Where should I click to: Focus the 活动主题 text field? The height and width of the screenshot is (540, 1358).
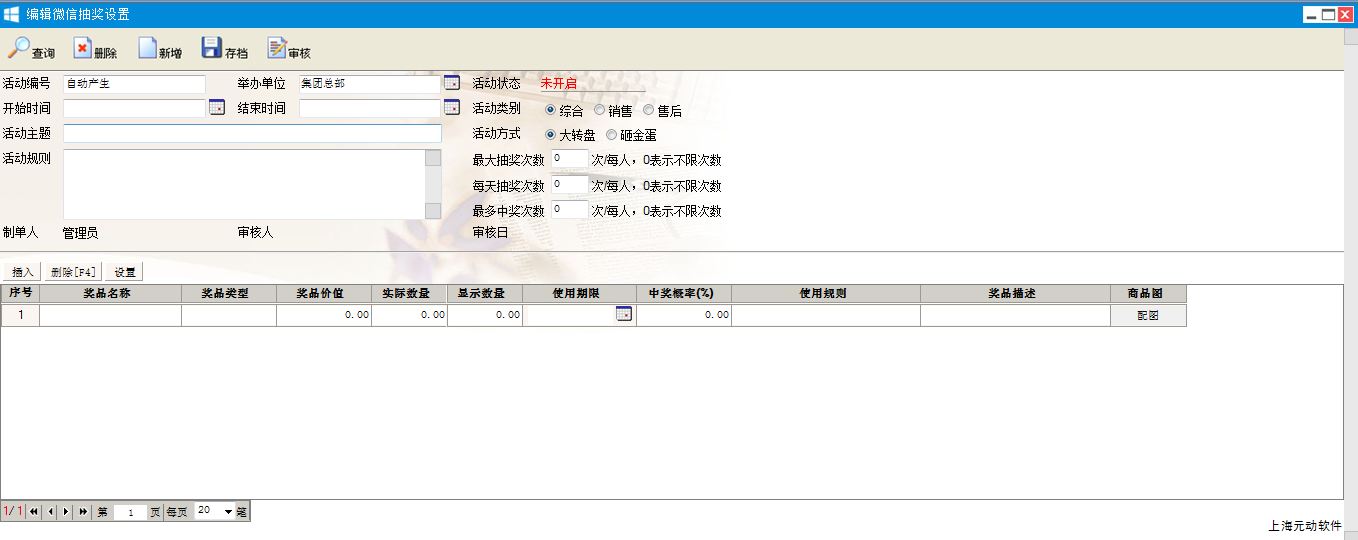coord(252,134)
